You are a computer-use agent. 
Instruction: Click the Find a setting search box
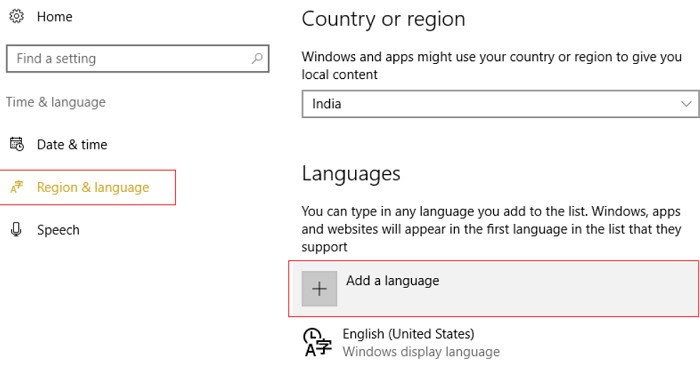(x=138, y=58)
